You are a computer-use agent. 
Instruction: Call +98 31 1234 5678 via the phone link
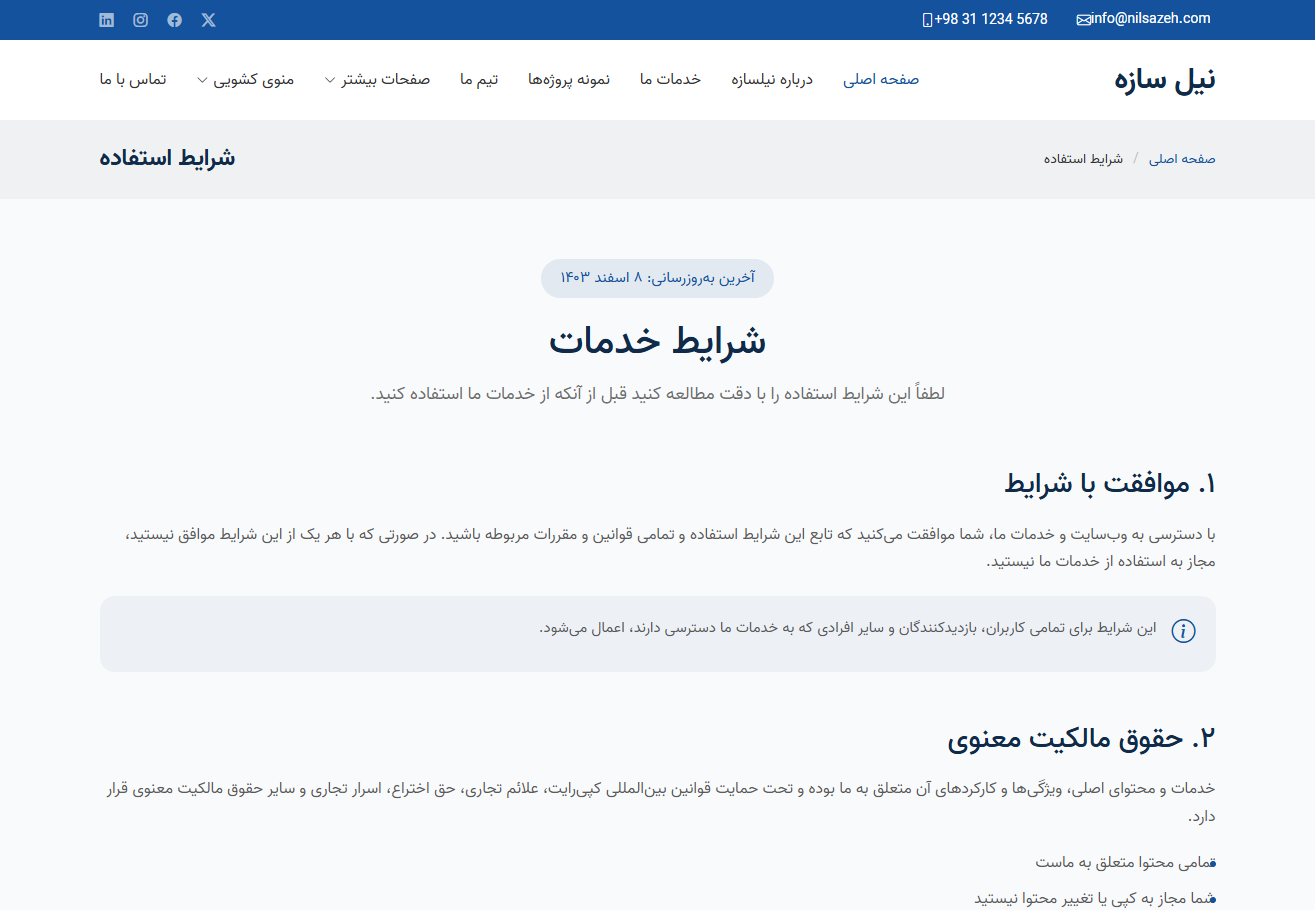click(991, 18)
